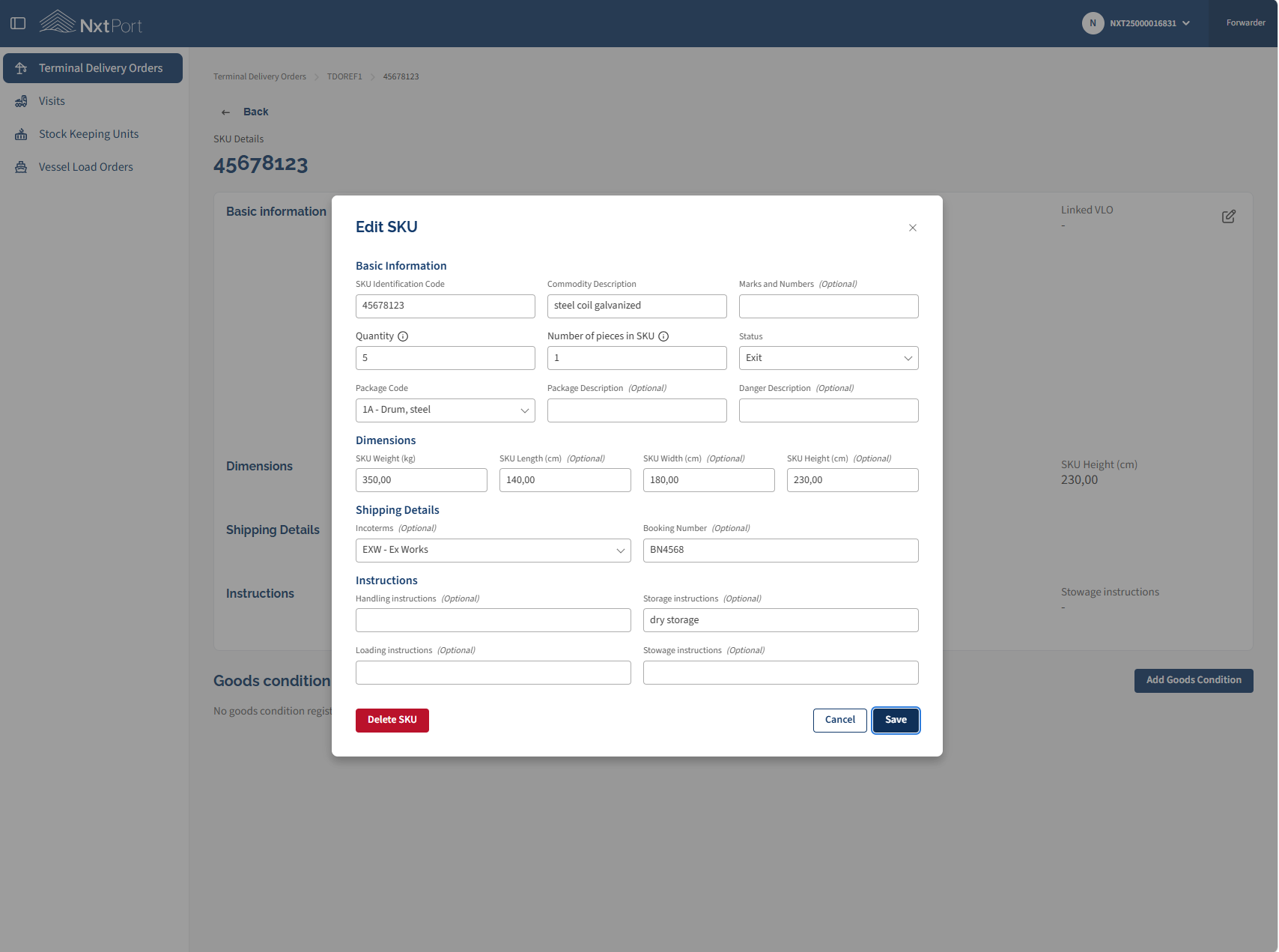This screenshot has width=1279, height=952.
Task: Click the Delete SKU button
Action: click(x=392, y=721)
